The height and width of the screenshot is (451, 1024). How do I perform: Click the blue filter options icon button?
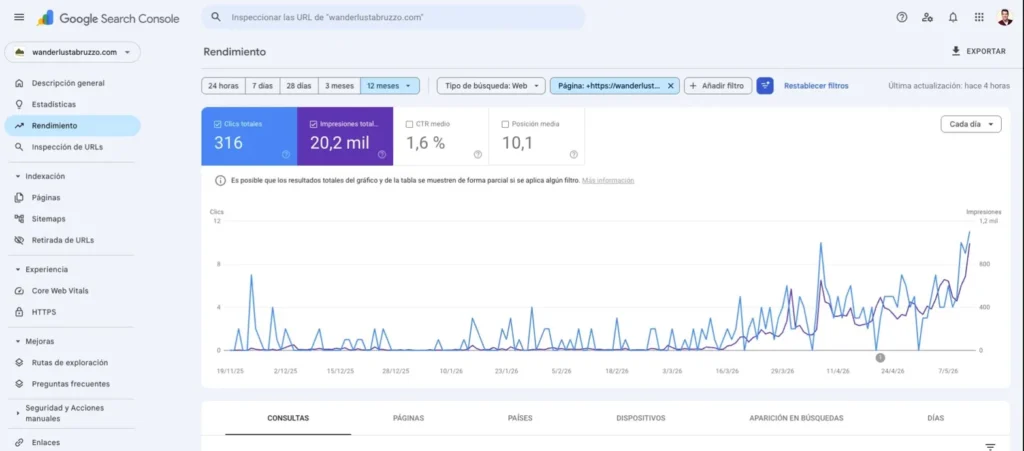pos(765,86)
